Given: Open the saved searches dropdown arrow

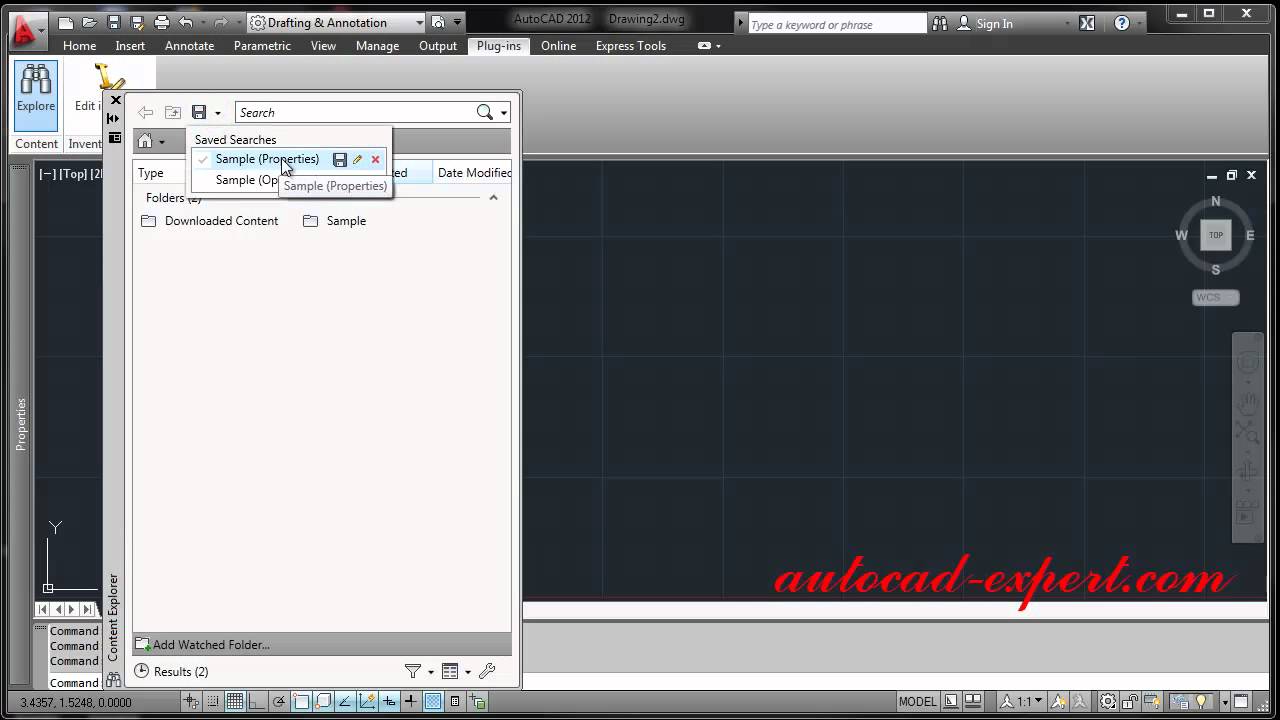Looking at the screenshot, I should 217,113.
